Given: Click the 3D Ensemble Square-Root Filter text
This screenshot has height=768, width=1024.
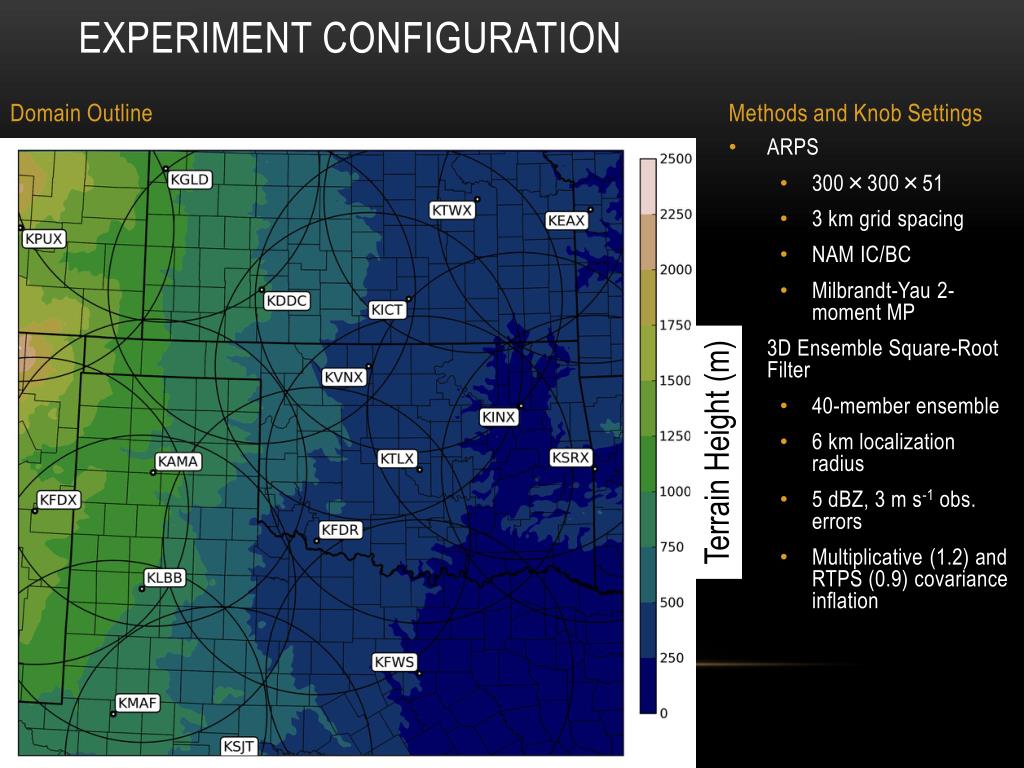Looking at the screenshot, I should click(882, 359).
